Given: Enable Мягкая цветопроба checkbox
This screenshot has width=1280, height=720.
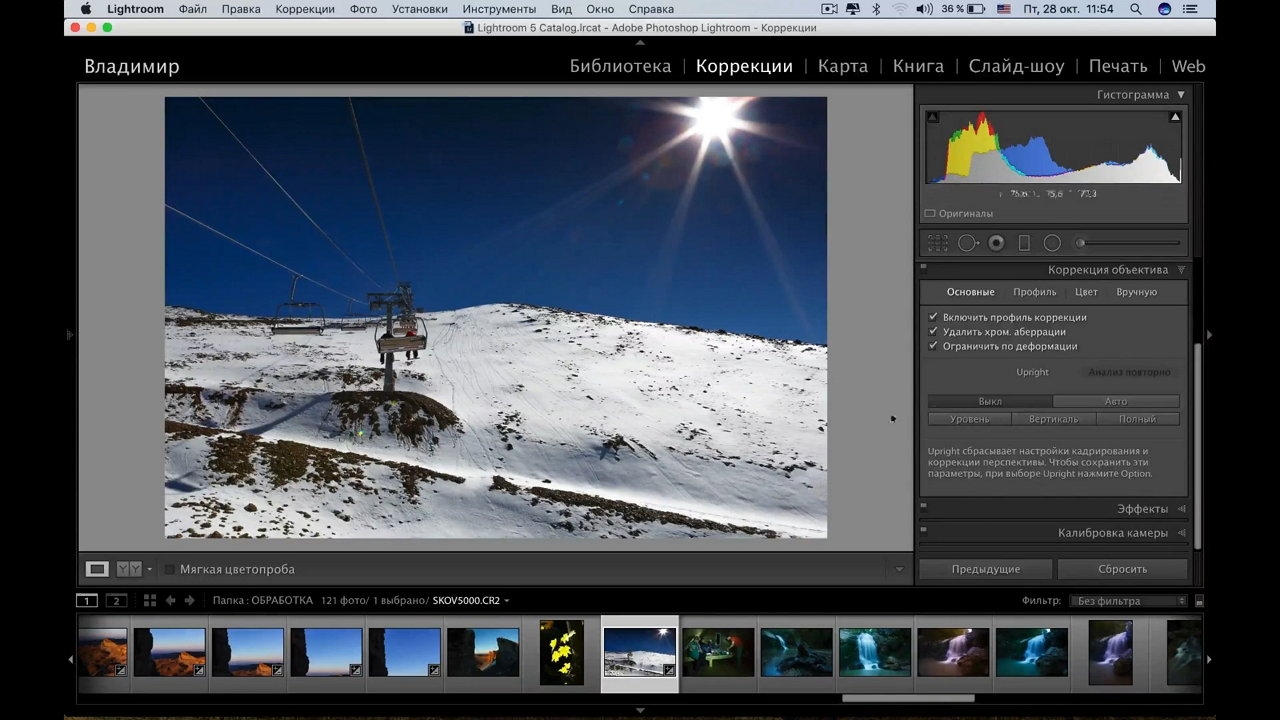Looking at the screenshot, I should pyautogui.click(x=169, y=569).
